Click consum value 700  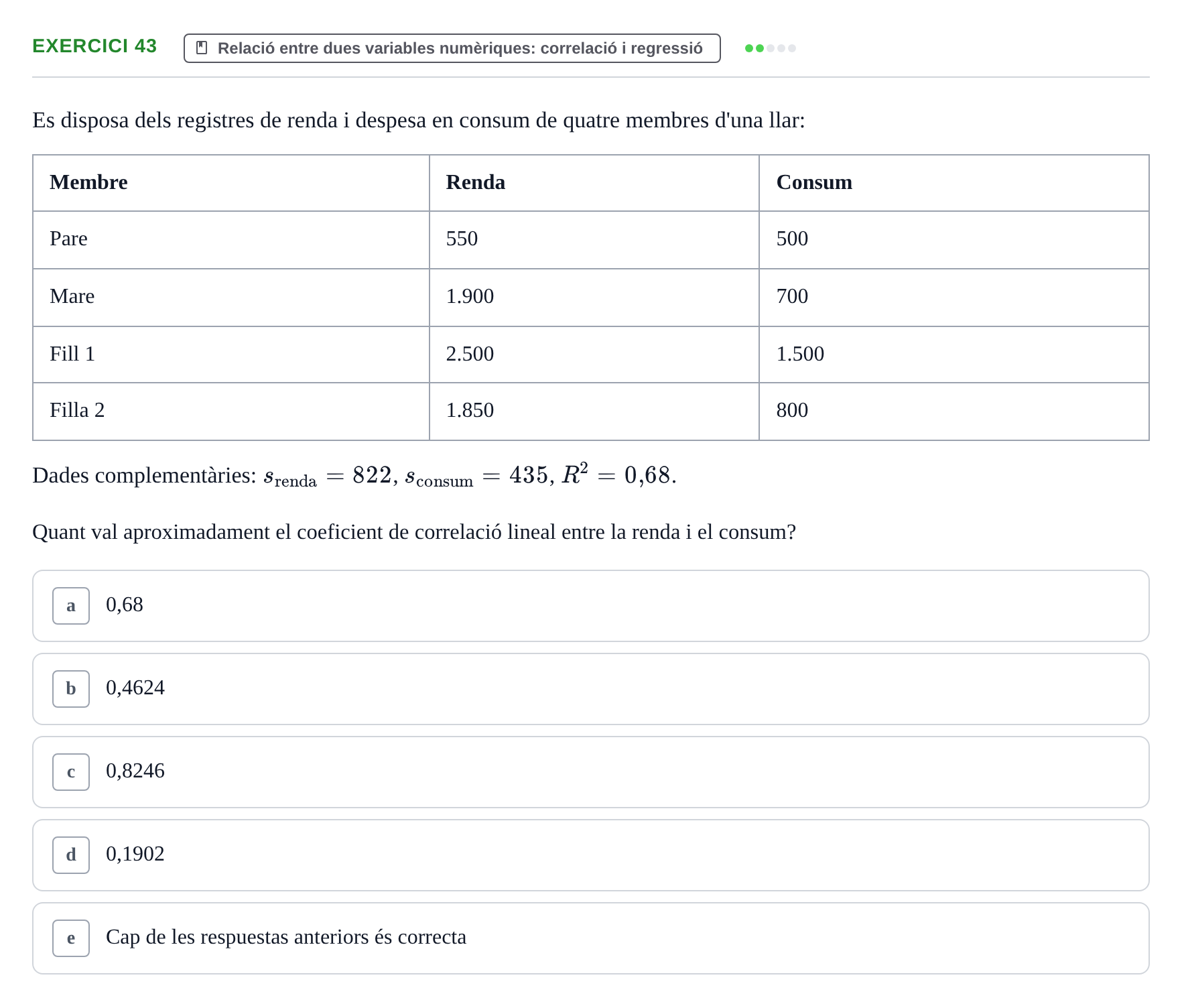[x=792, y=296]
